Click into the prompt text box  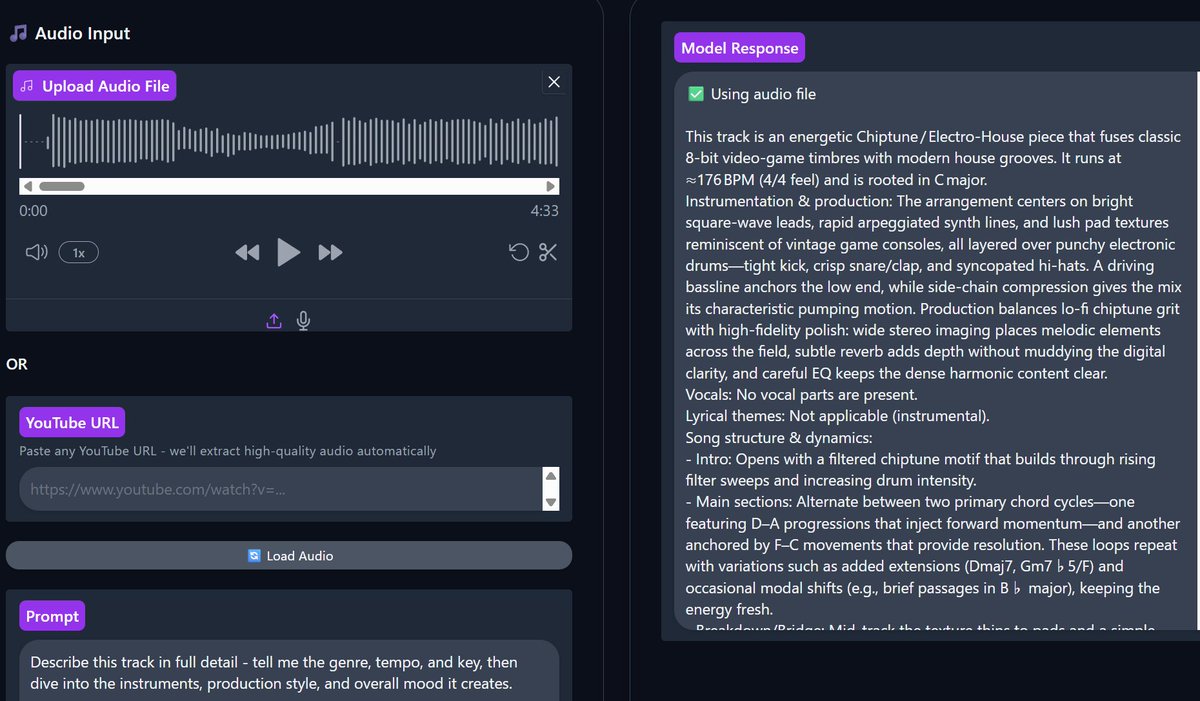(x=289, y=671)
